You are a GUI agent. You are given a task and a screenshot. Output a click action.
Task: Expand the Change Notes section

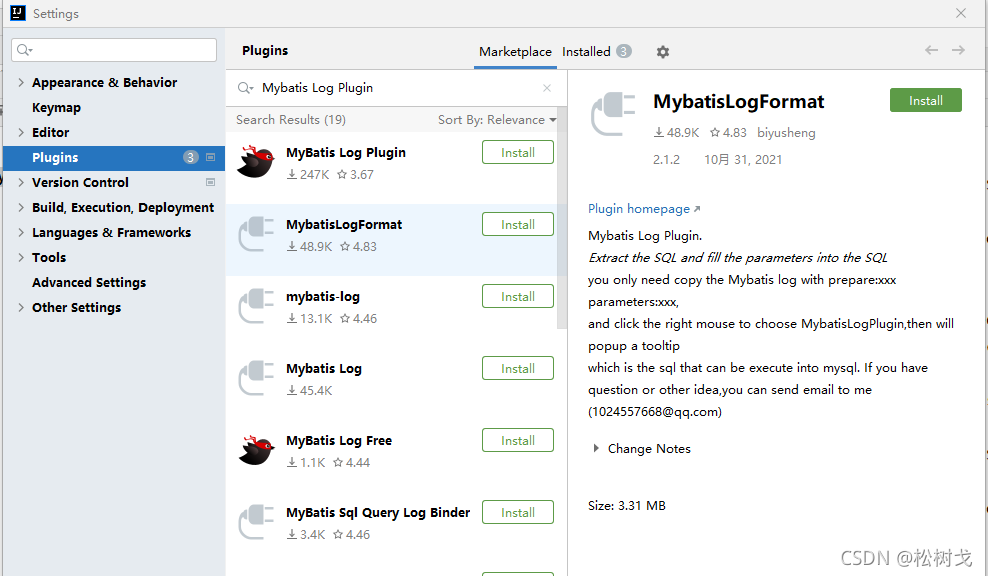[x=595, y=449]
